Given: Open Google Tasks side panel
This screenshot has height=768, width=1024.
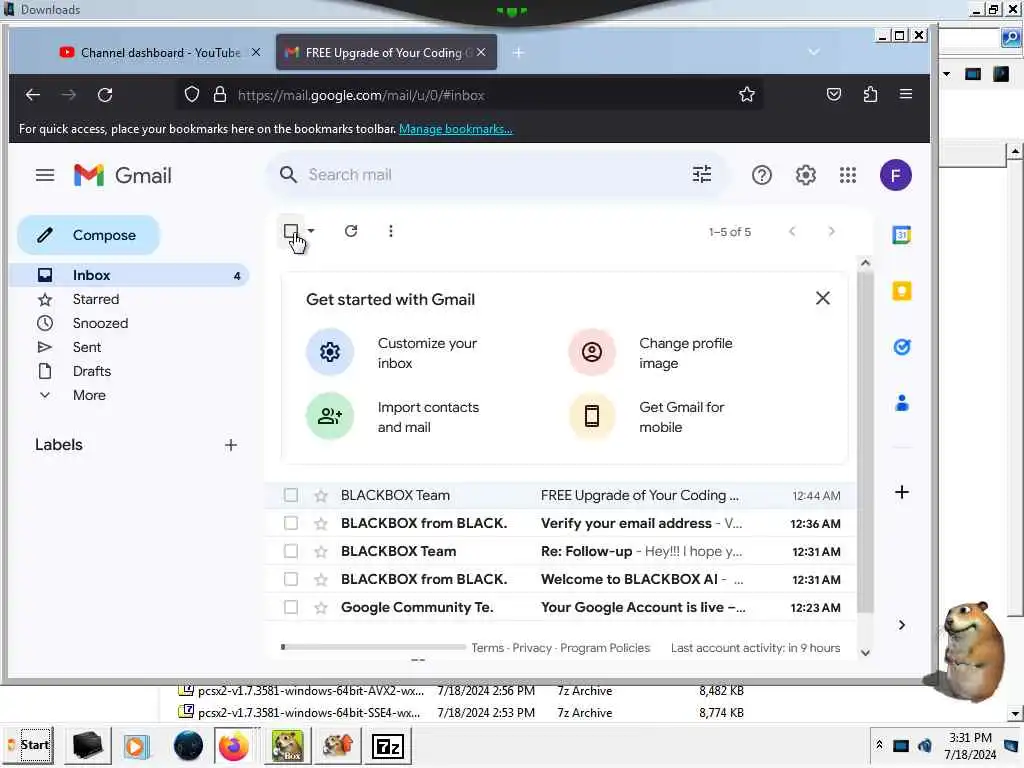Looking at the screenshot, I should click(x=901, y=347).
